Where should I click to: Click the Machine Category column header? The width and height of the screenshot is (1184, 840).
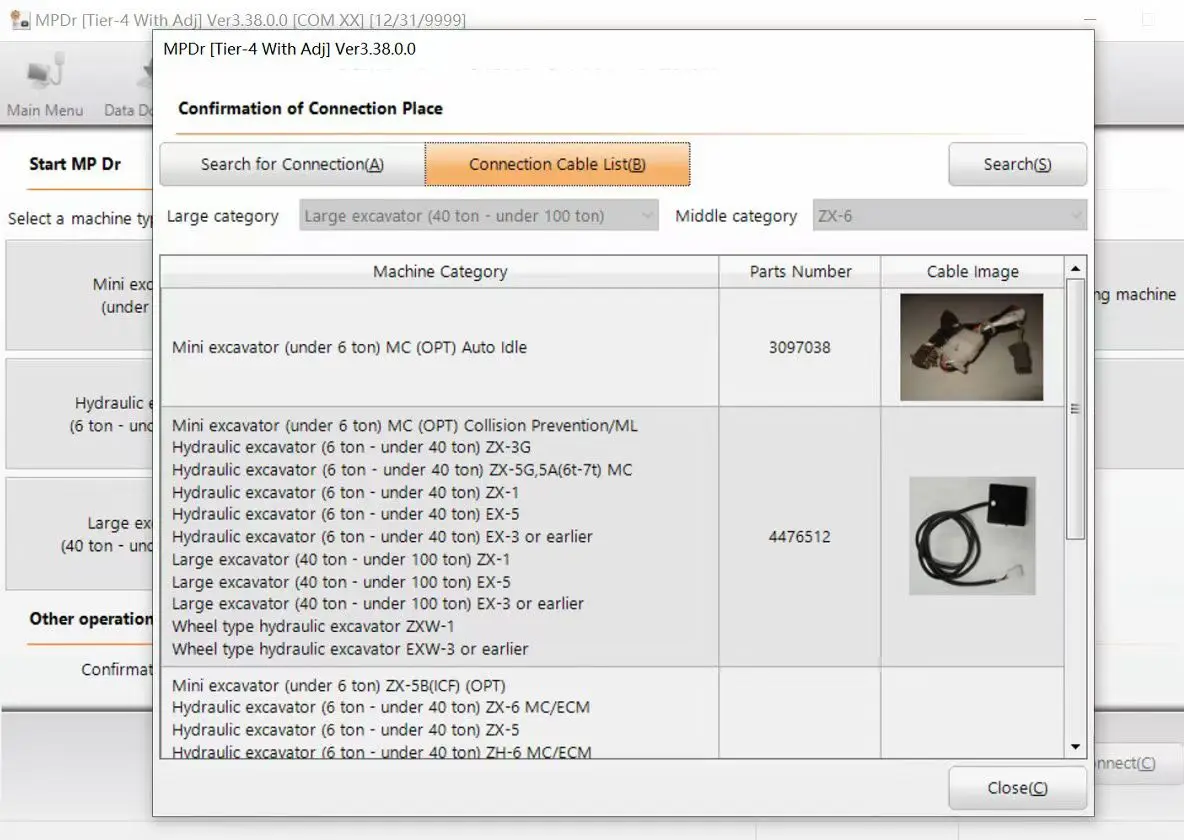tap(439, 272)
